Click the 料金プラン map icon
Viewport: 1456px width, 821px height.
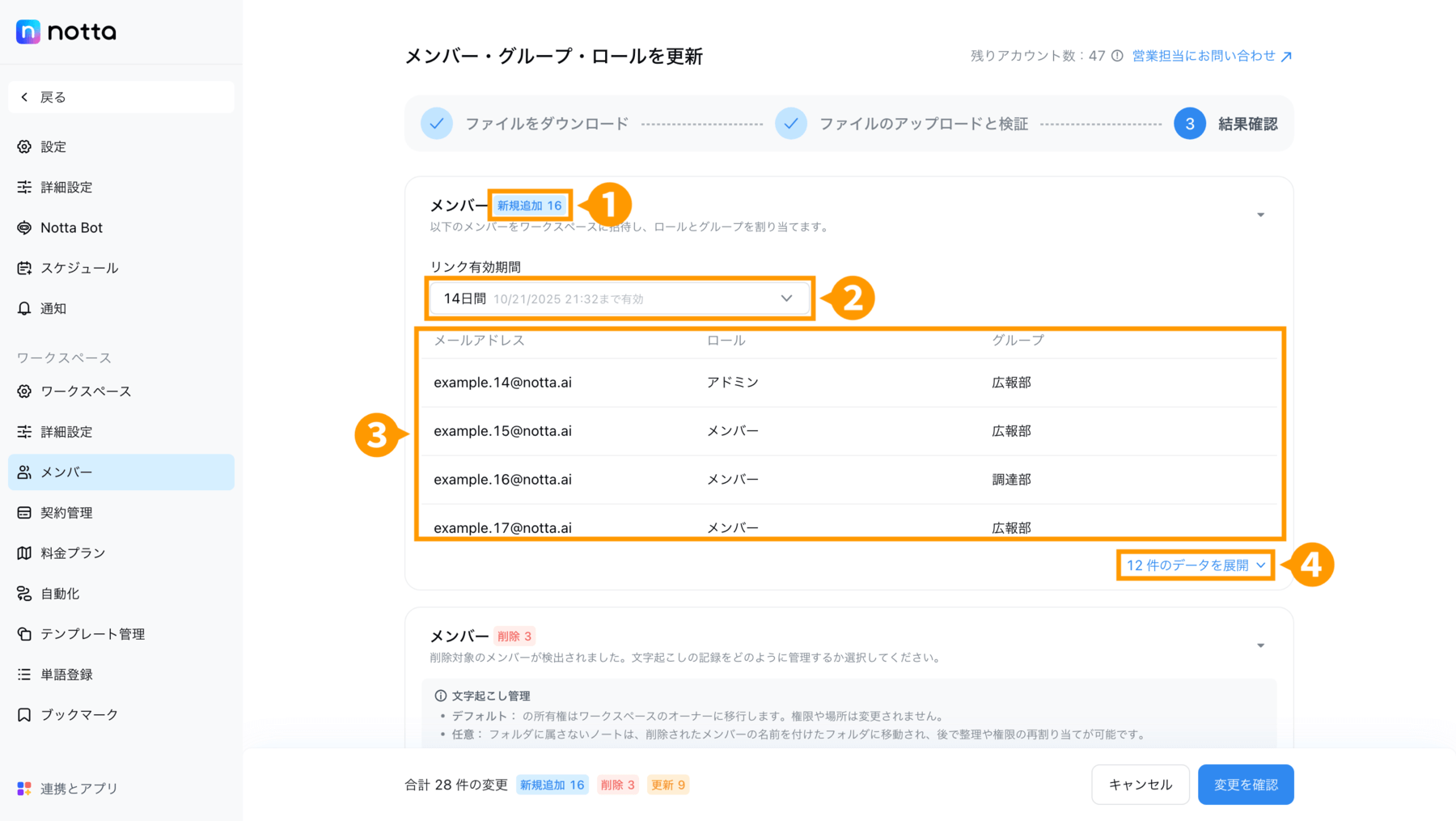click(x=24, y=552)
